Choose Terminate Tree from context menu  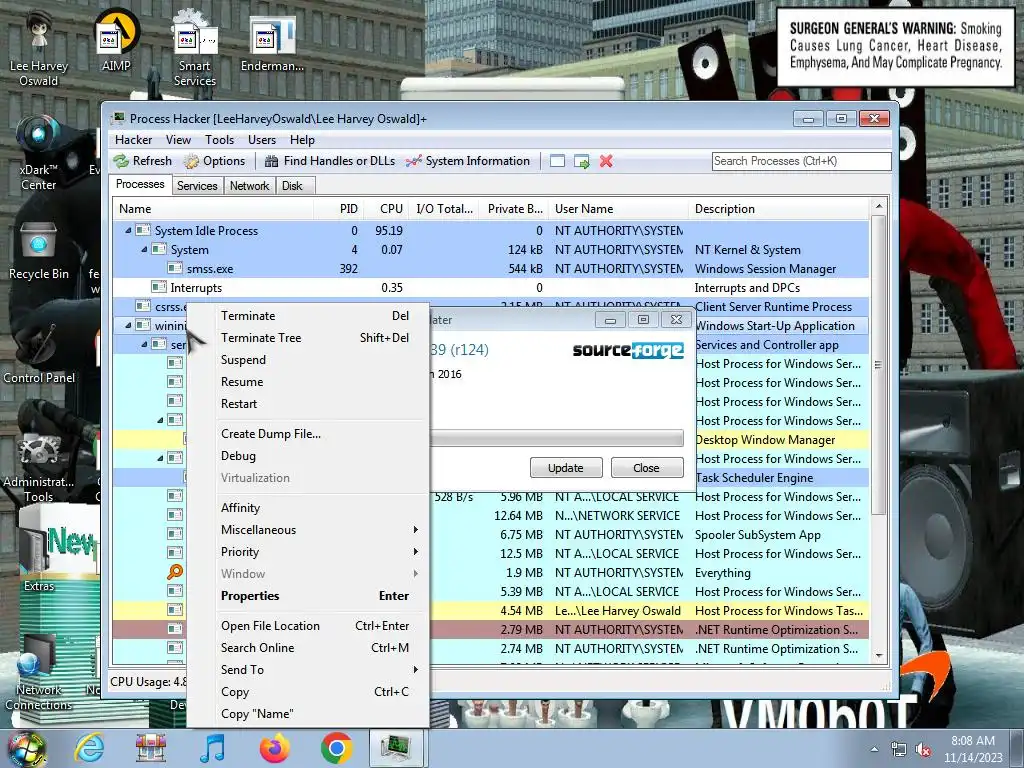(319, 338)
